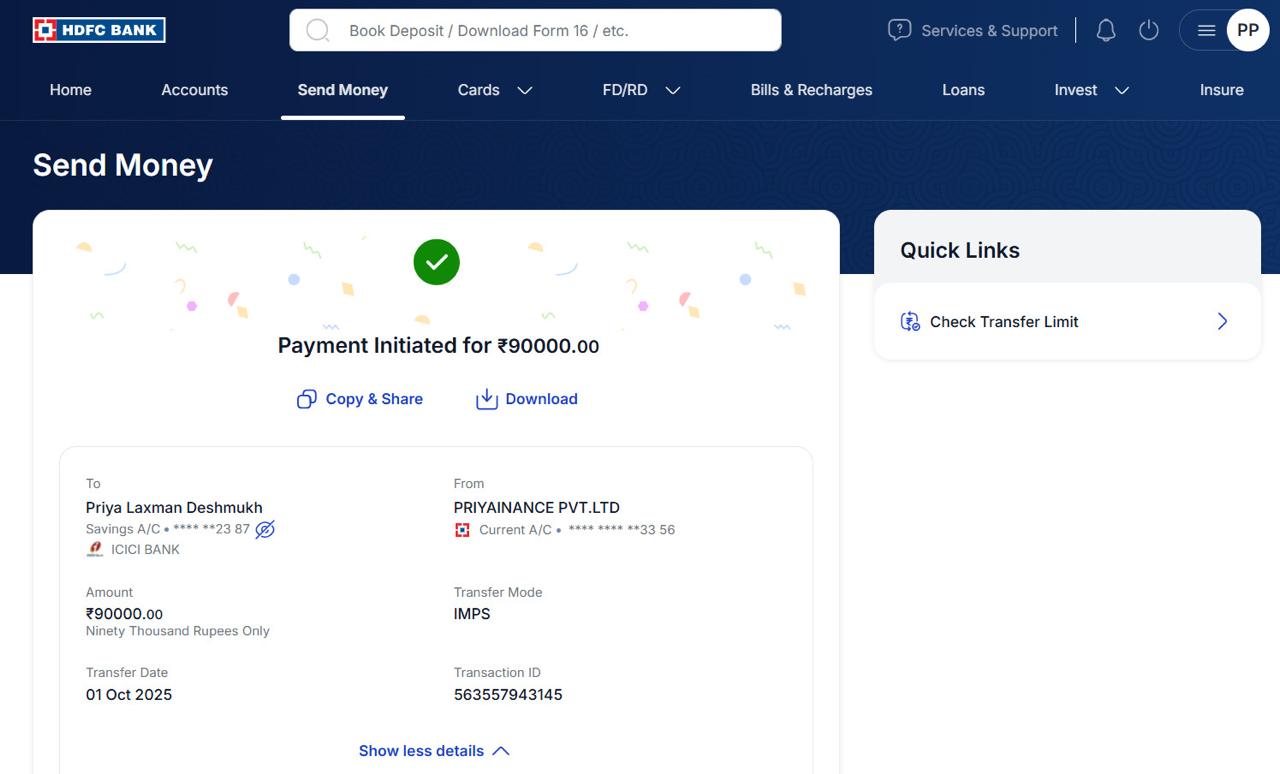Open the hamburger menu icon

[x=1206, y=30]
